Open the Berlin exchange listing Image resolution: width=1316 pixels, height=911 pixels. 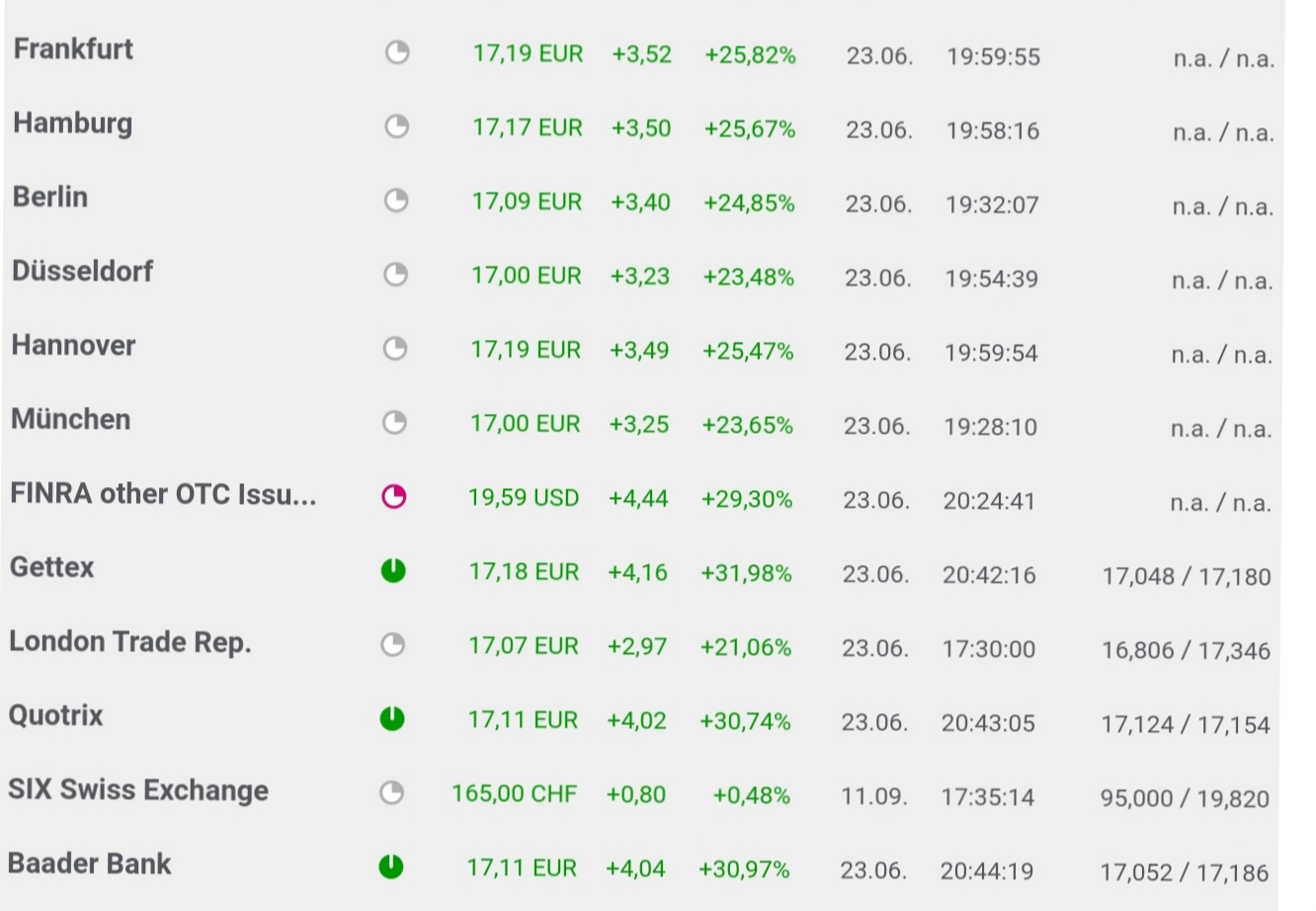coord(50,198)
